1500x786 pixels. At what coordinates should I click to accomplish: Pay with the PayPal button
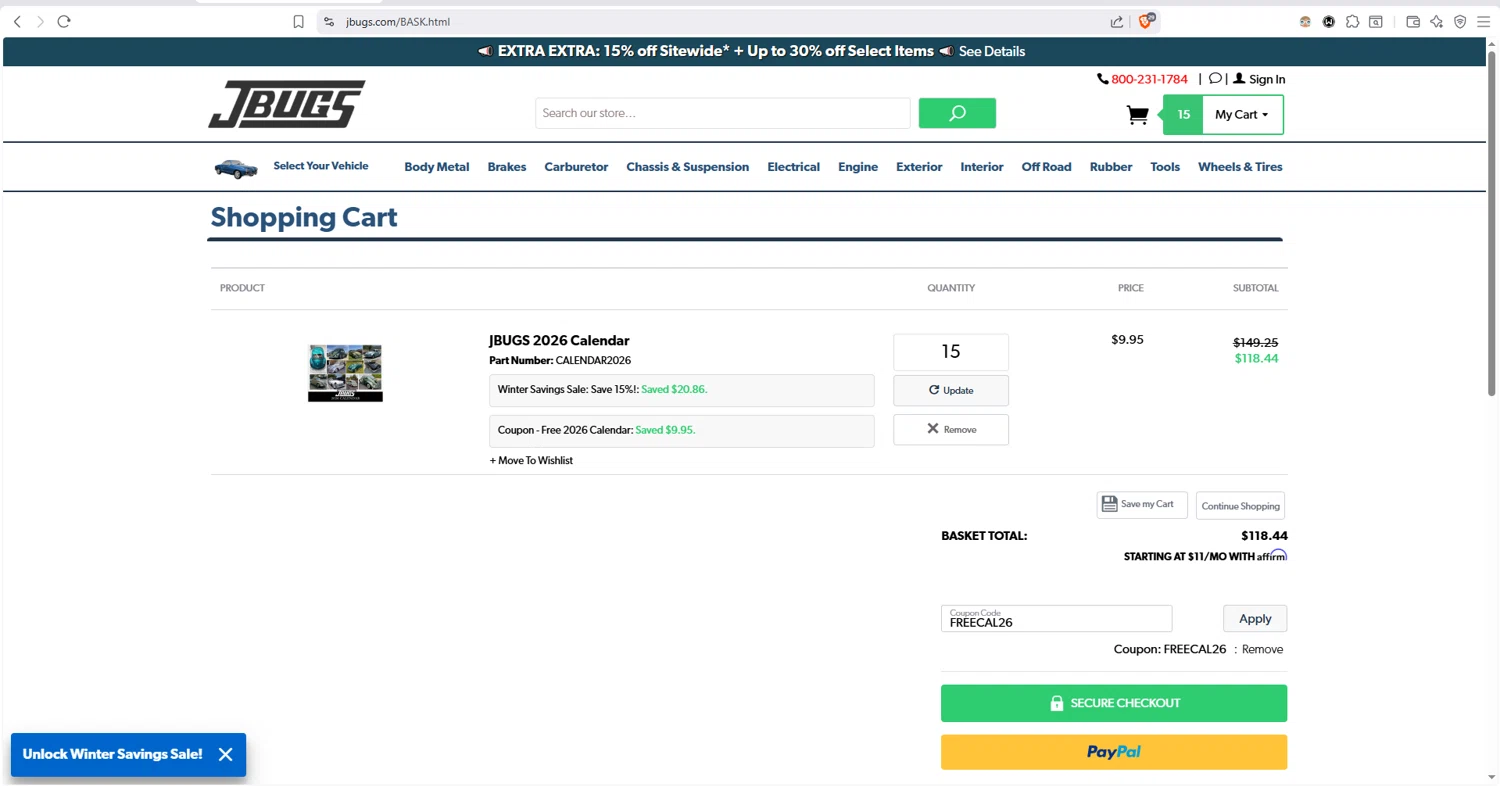[x=1114, y=752]
